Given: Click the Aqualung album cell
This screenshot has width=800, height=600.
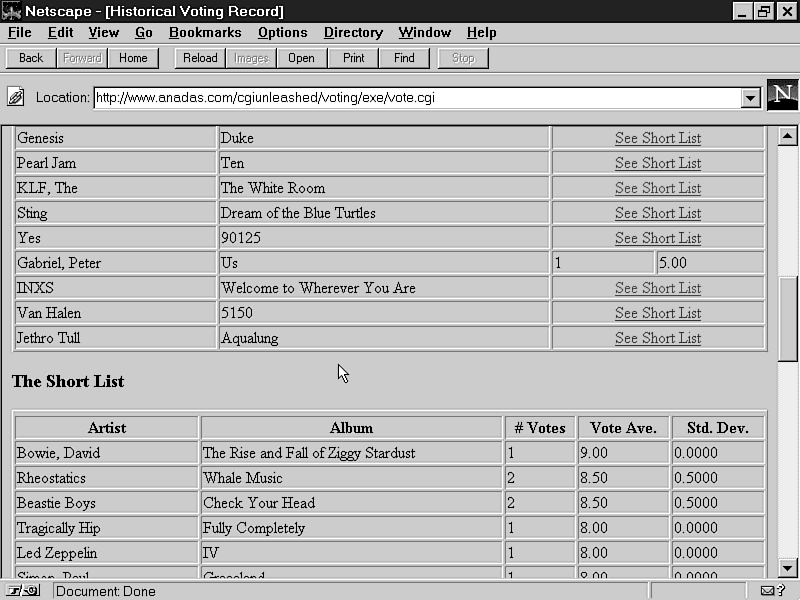Looking at the screenshot, I should (384, 338).
